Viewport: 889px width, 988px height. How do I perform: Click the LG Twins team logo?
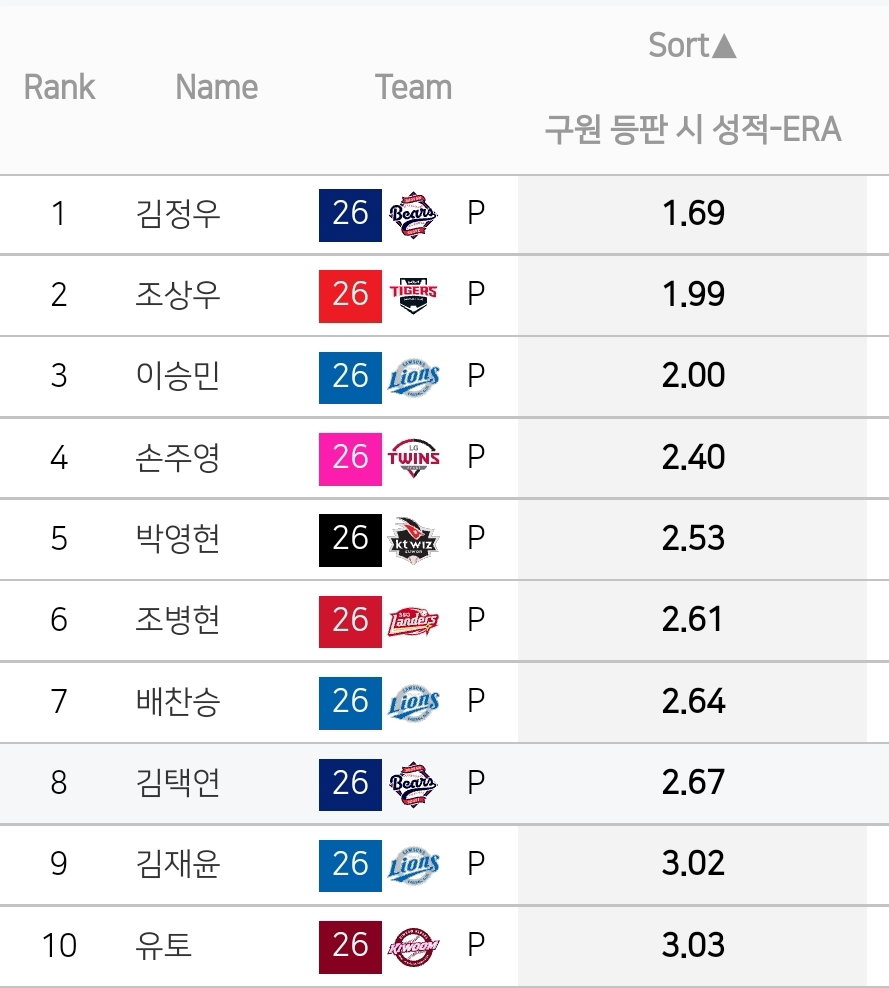413,458
